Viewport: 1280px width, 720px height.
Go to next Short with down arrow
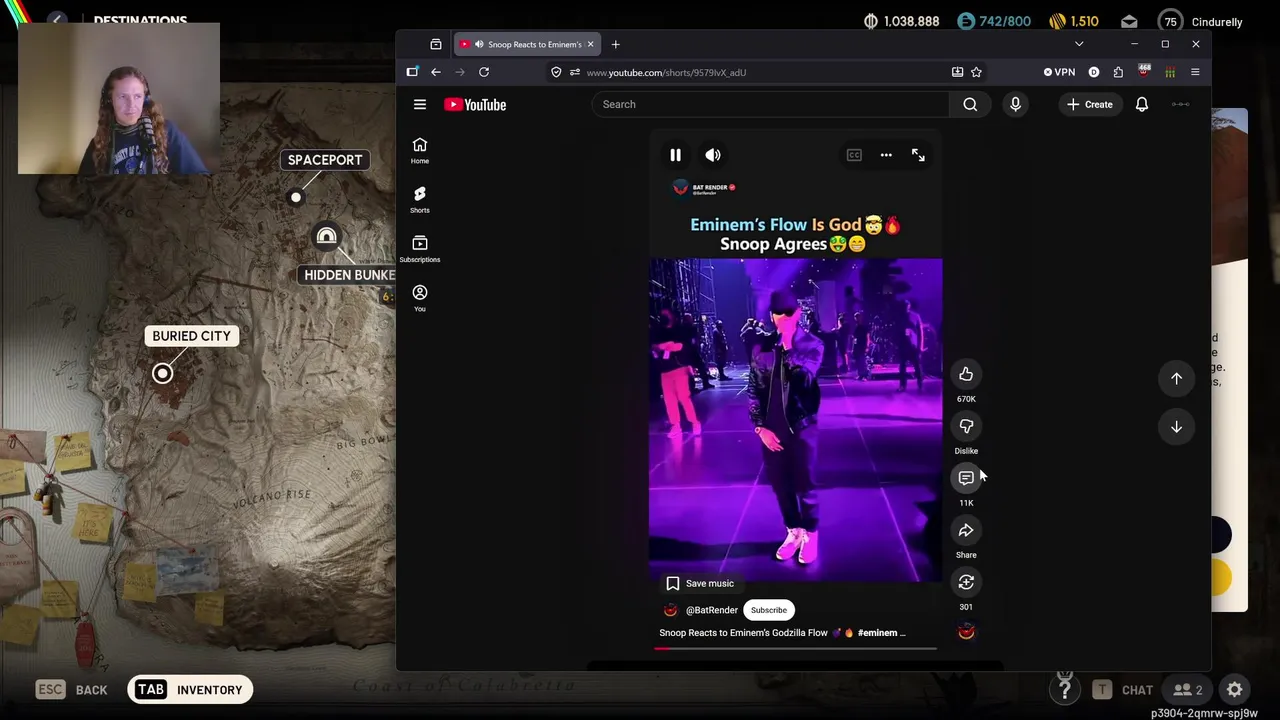(1176, 427)
